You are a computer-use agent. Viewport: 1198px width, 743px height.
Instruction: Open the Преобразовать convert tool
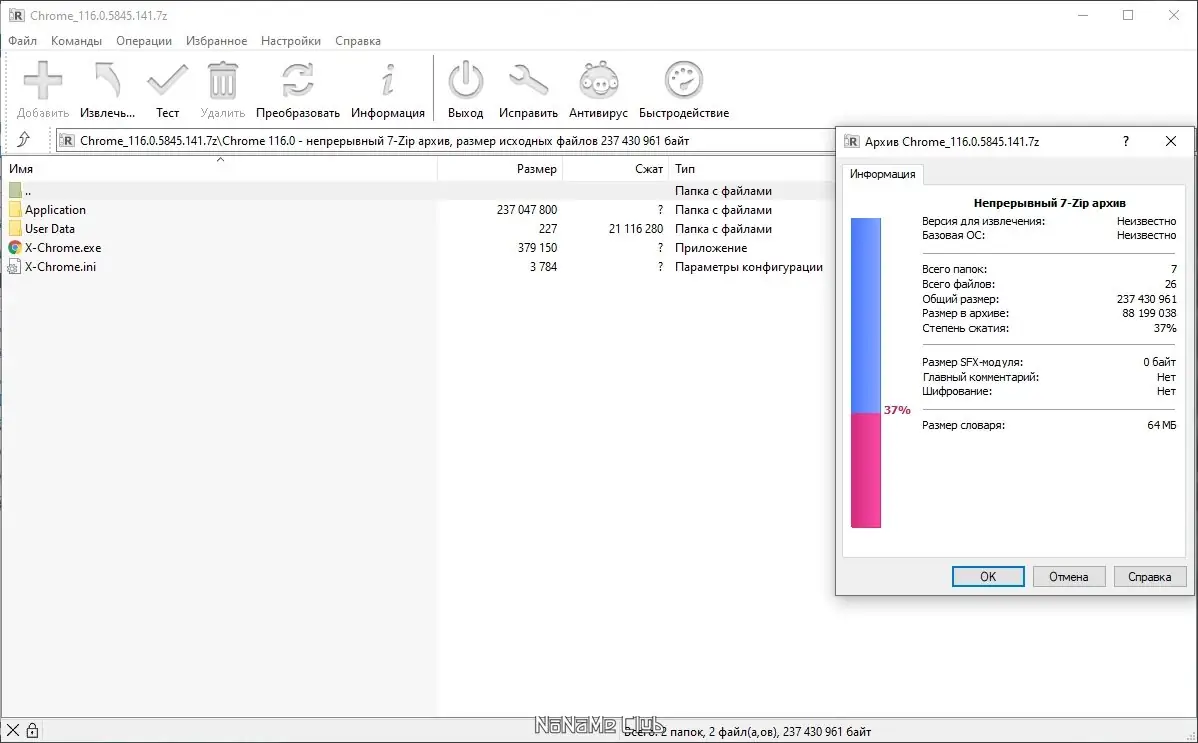click(x=297, y=79)
